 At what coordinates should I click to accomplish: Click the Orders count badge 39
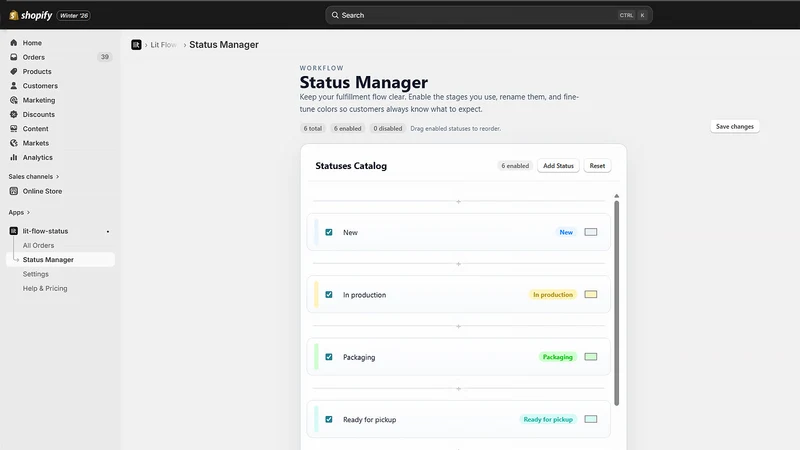click(x=105, y=57)
